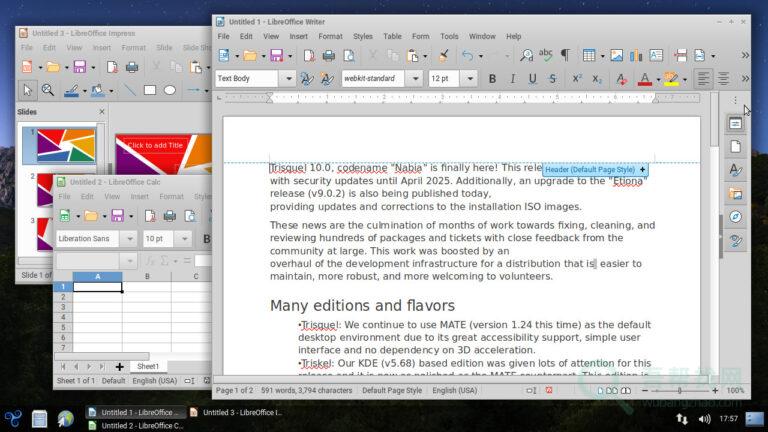Click the Insert Image icon in Writer
Screen dimensions: 768x432
click(617, 55)
